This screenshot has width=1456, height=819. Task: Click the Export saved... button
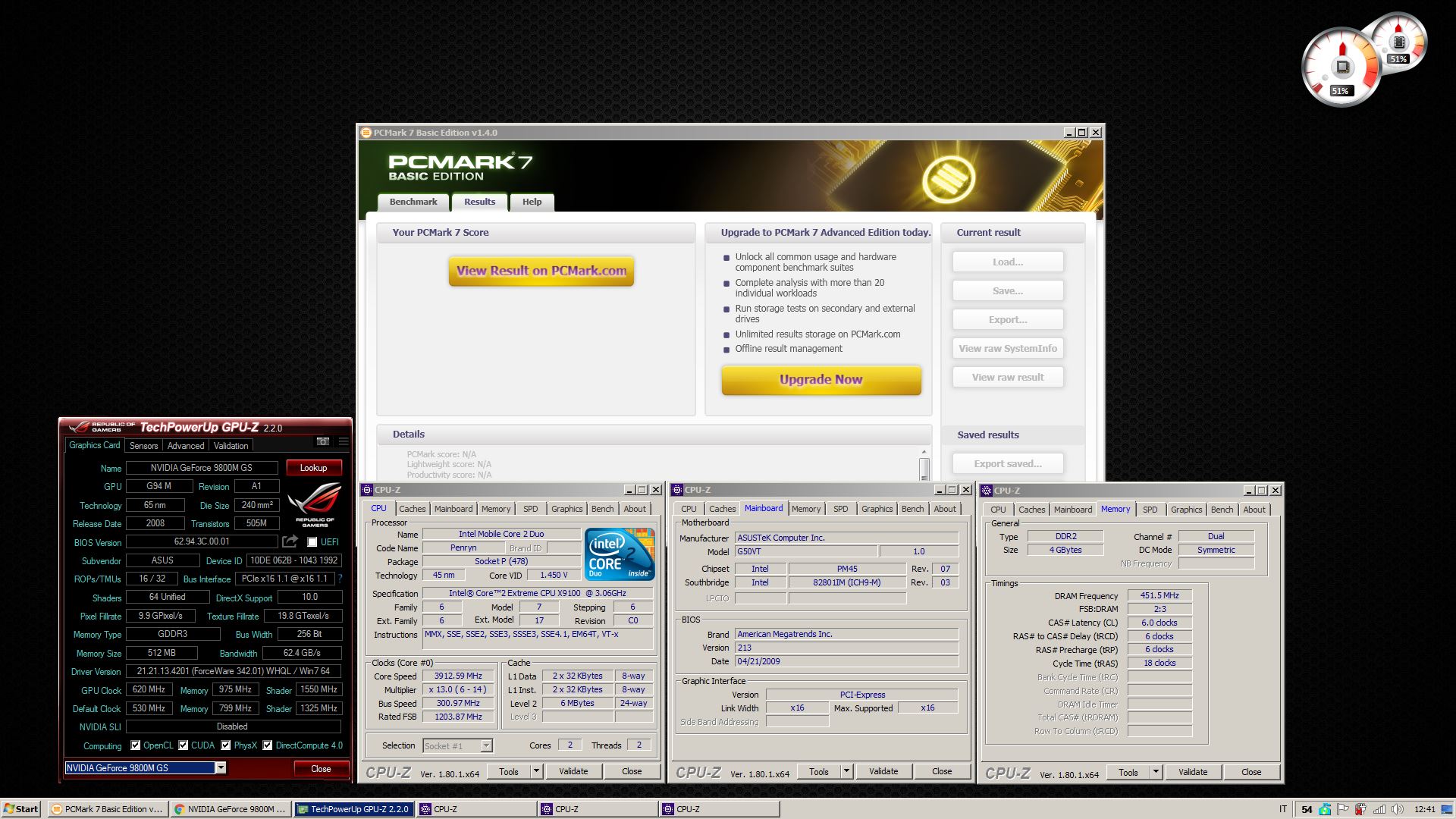tap(1008, 463)
